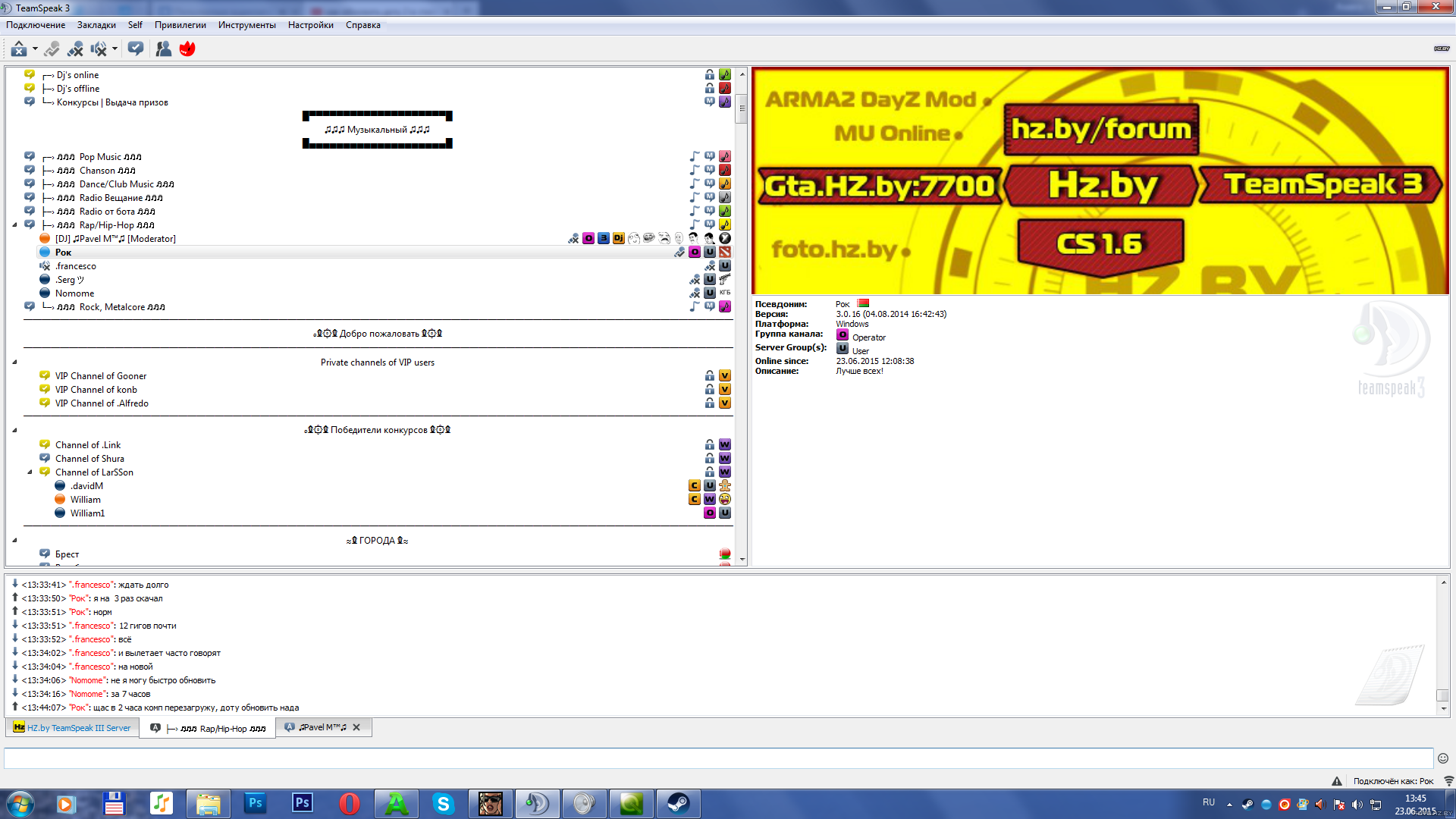Image resolution: width=1456 pixels, height=819 pixels.
Task: Switch to Pavel M private chat tab
Action: [x=322, y=727]
